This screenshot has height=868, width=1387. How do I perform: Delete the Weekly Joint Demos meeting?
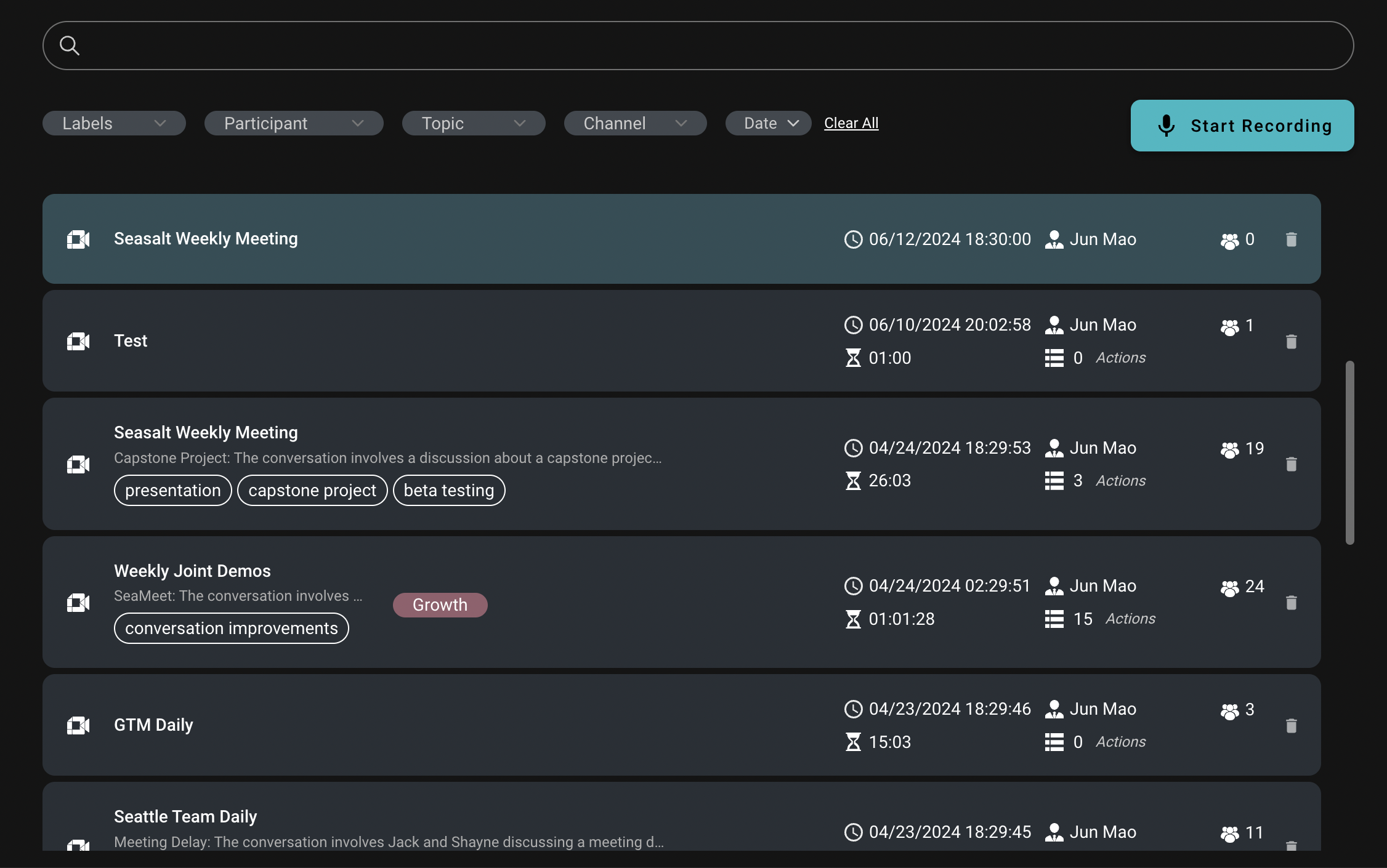[x=1292, y=603]
